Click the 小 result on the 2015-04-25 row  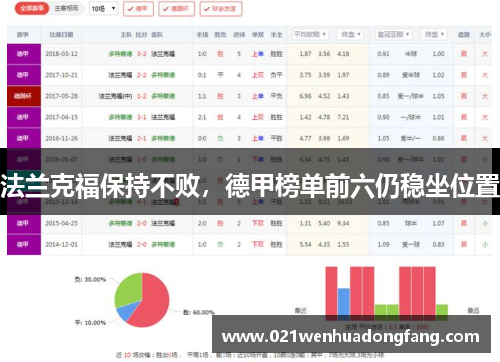485,223
